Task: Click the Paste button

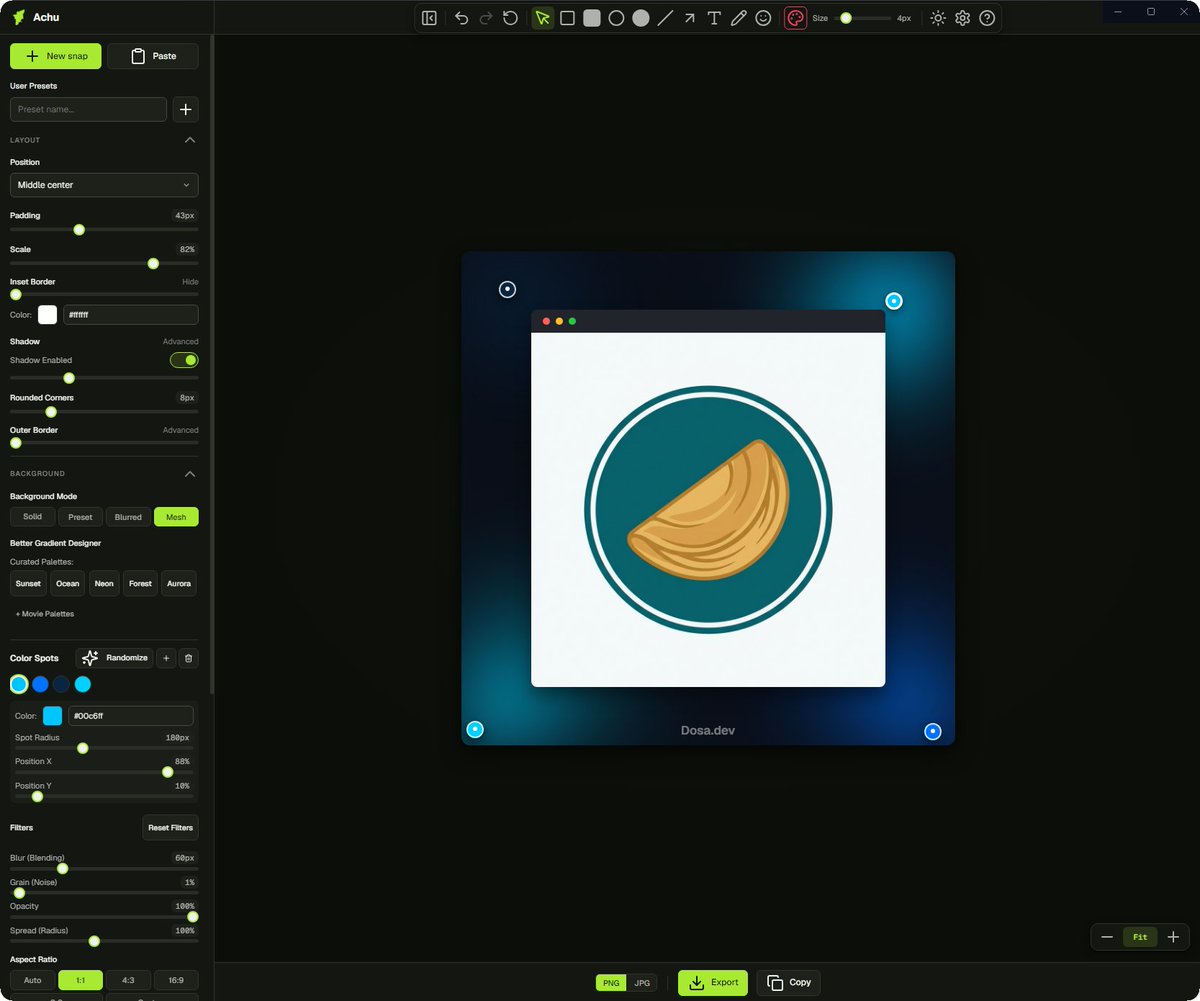Action: point(153,56)
